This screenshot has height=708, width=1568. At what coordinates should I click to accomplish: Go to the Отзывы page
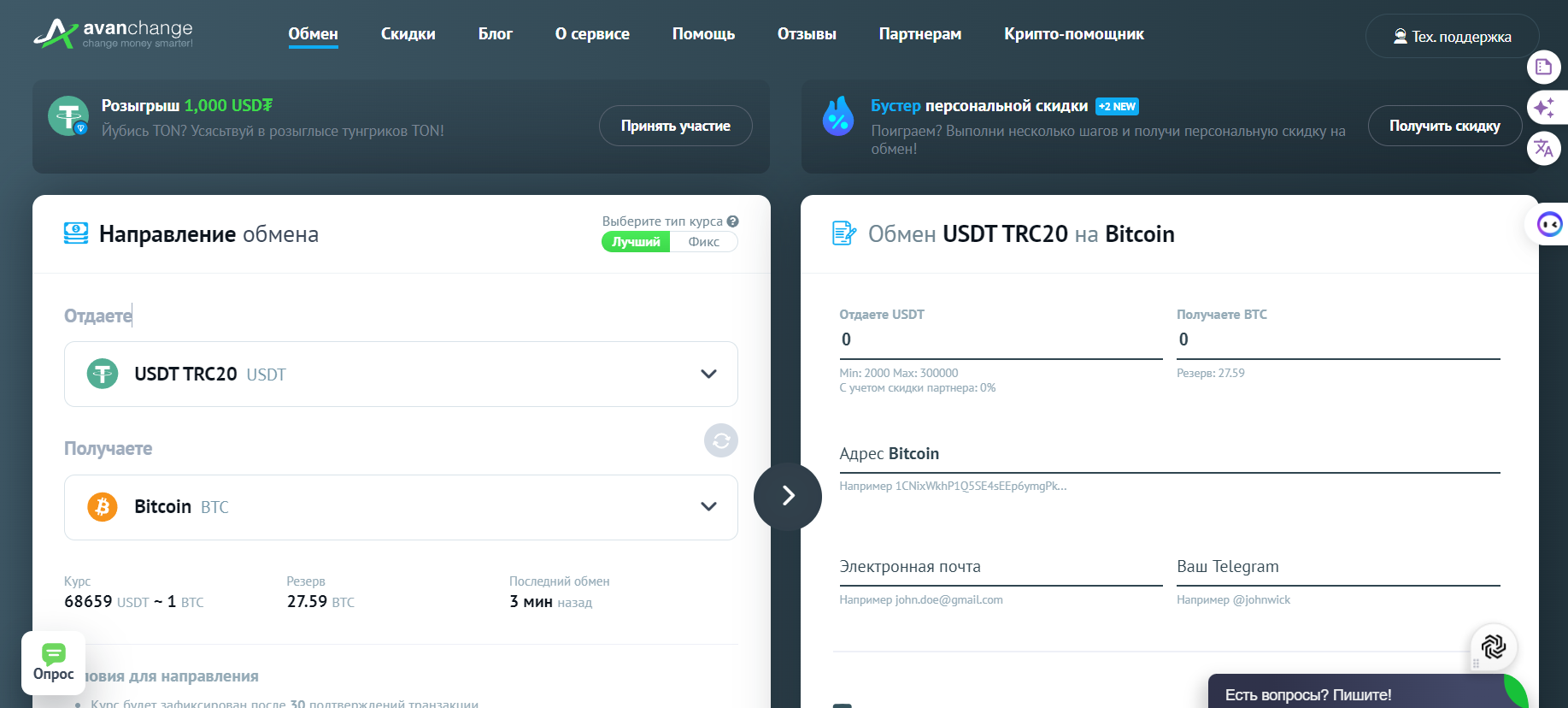(x=806, y=34)
